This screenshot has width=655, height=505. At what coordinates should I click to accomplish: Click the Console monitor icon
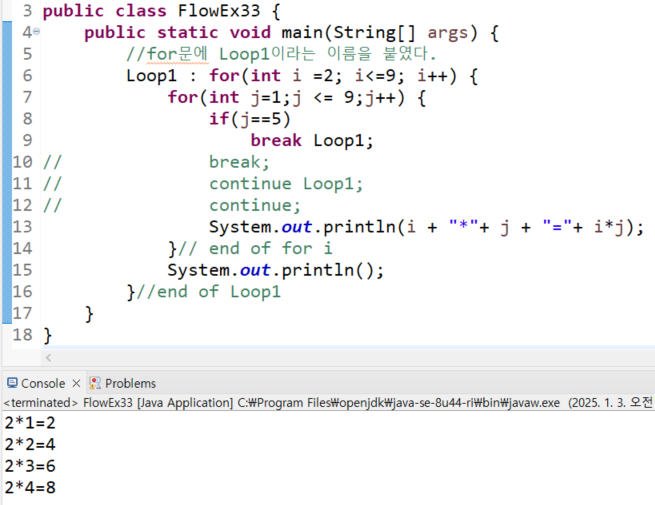12,383
